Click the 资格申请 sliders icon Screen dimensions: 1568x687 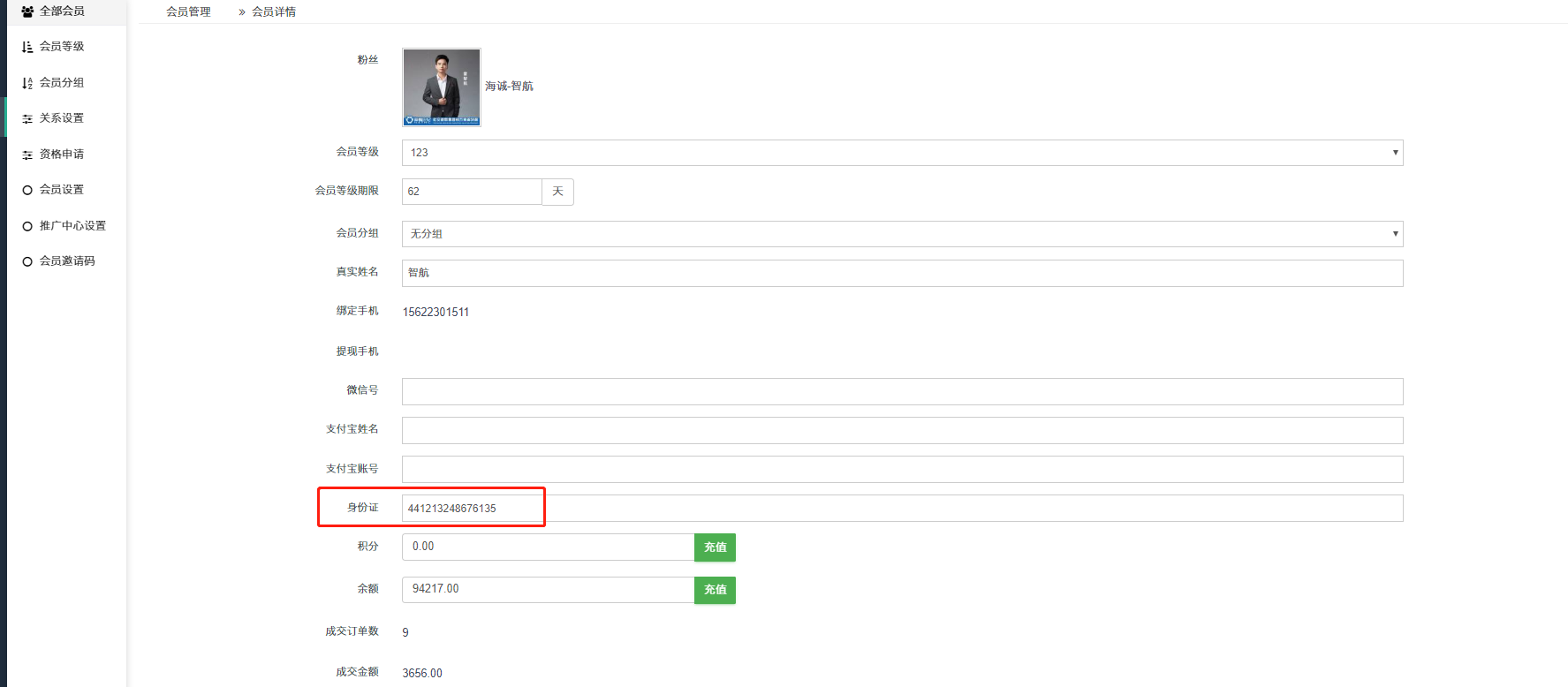coord(27,155)
